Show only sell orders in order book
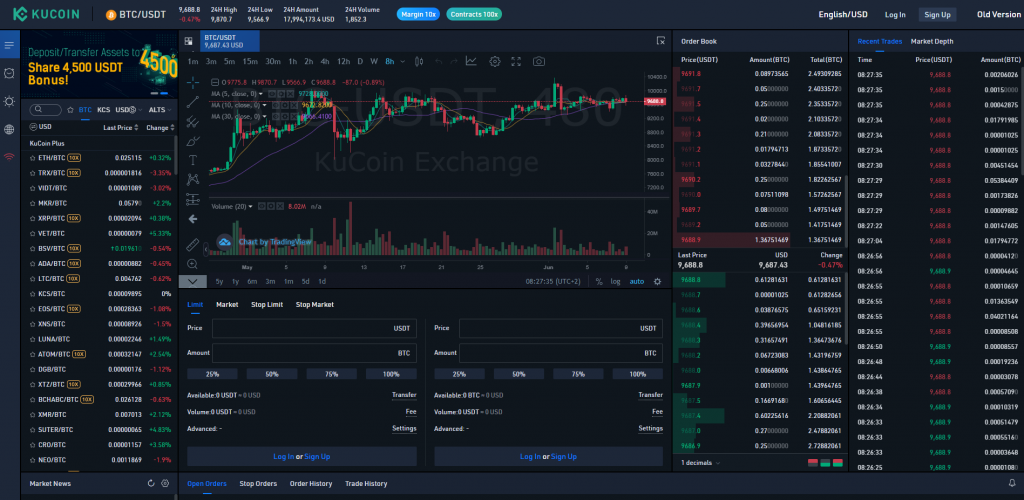This screenshot has width=1024, height=500. point(812,463)
